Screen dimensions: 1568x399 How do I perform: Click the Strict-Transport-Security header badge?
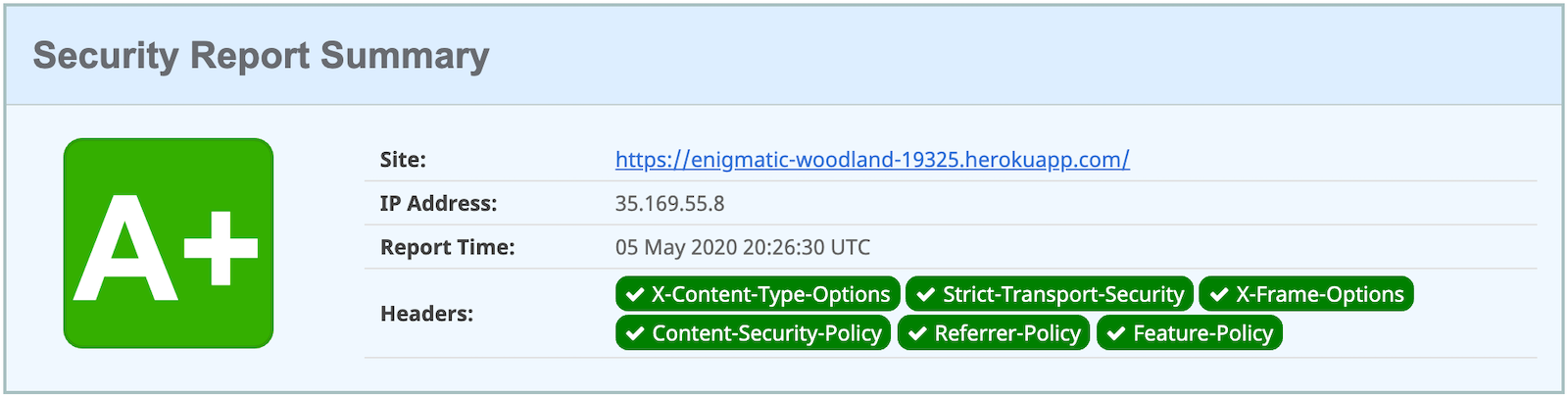(1050, 294)
